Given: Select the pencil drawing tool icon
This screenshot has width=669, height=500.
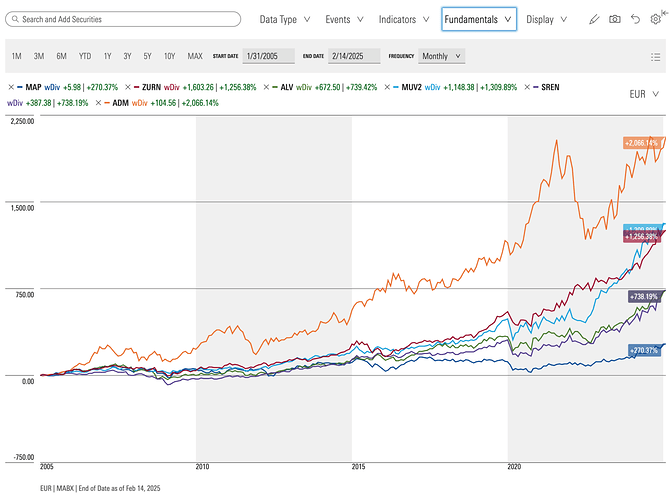Looking at the screenshot, I should point(594,20).
